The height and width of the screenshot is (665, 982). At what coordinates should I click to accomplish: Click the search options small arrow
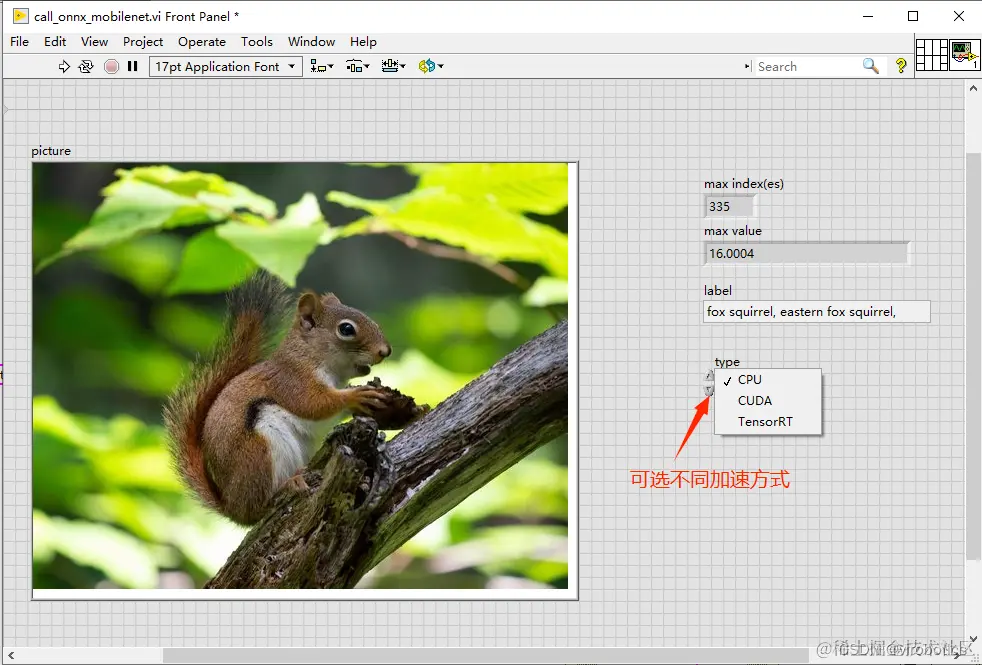click(747, 66)
